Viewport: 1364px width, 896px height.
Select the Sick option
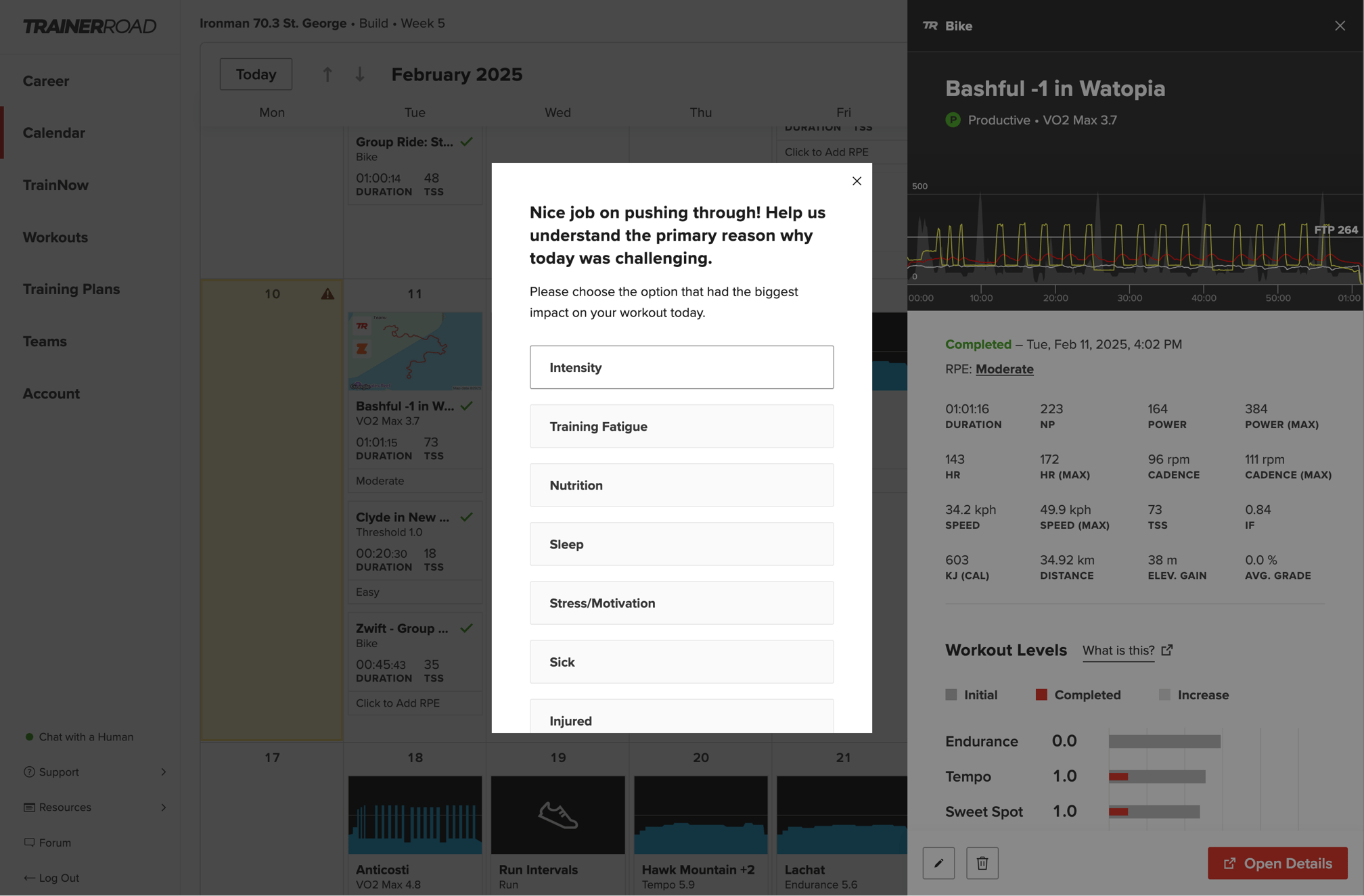coord(681,661)
